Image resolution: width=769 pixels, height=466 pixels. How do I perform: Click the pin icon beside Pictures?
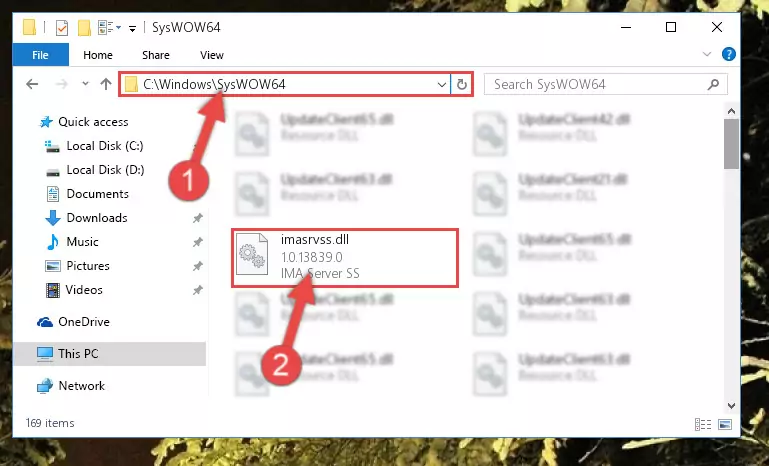(x=198, y=266)
